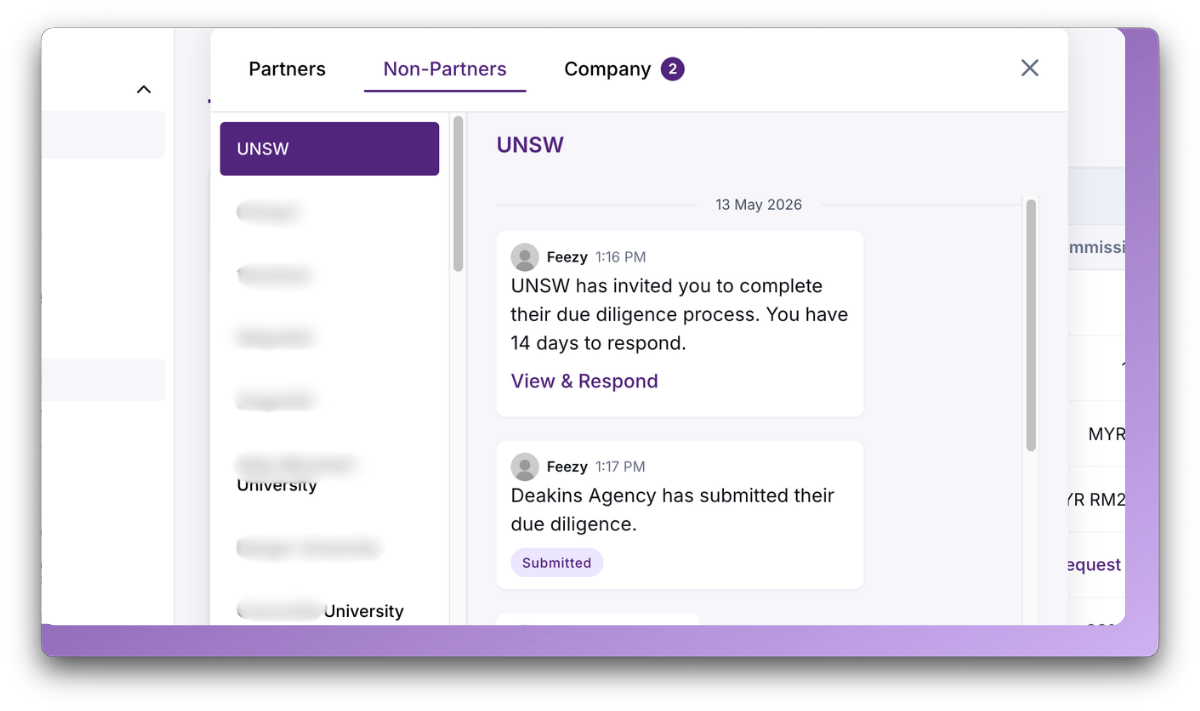Switch to the Partners tab
Screen dimensions: 1200x711
point(287,69)
